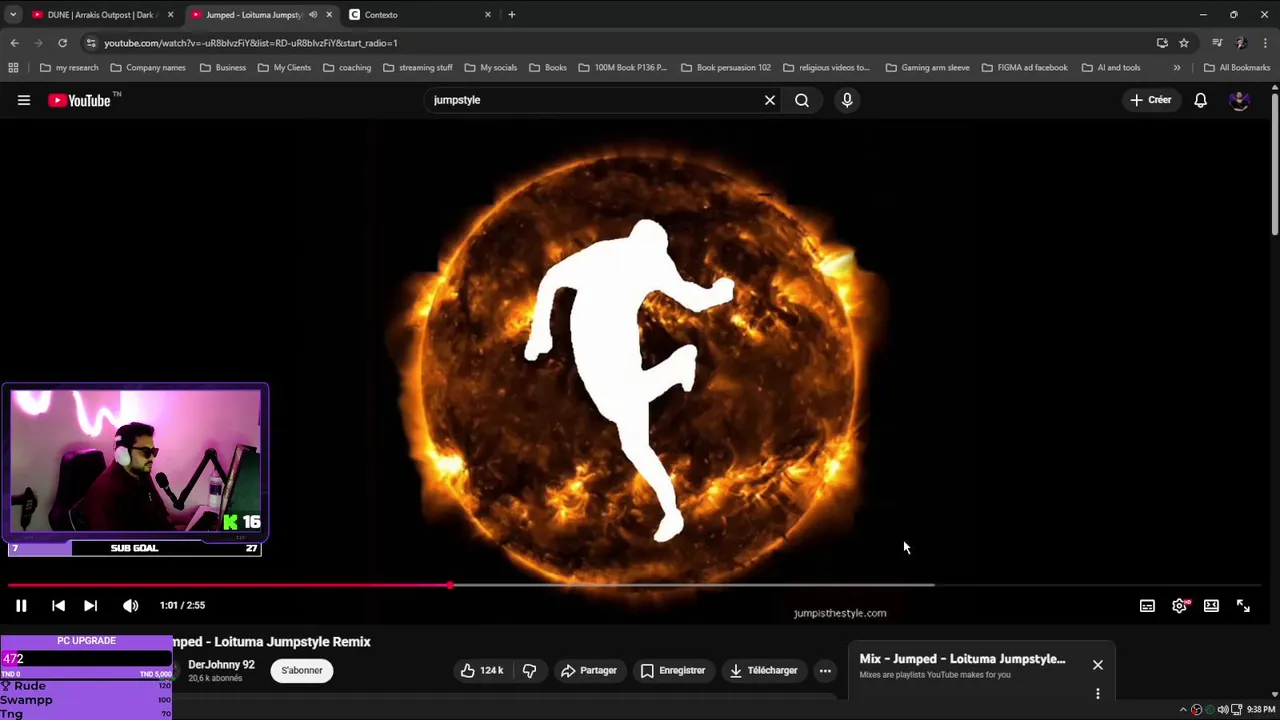The image size is (1280, 720).
Task: Bookmark this page with the star
Action: pos(1184,43)
